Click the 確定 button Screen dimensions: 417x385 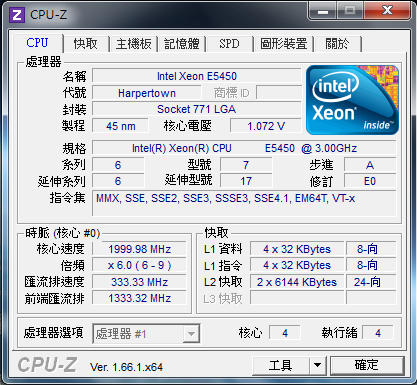(x=367, y=365)
